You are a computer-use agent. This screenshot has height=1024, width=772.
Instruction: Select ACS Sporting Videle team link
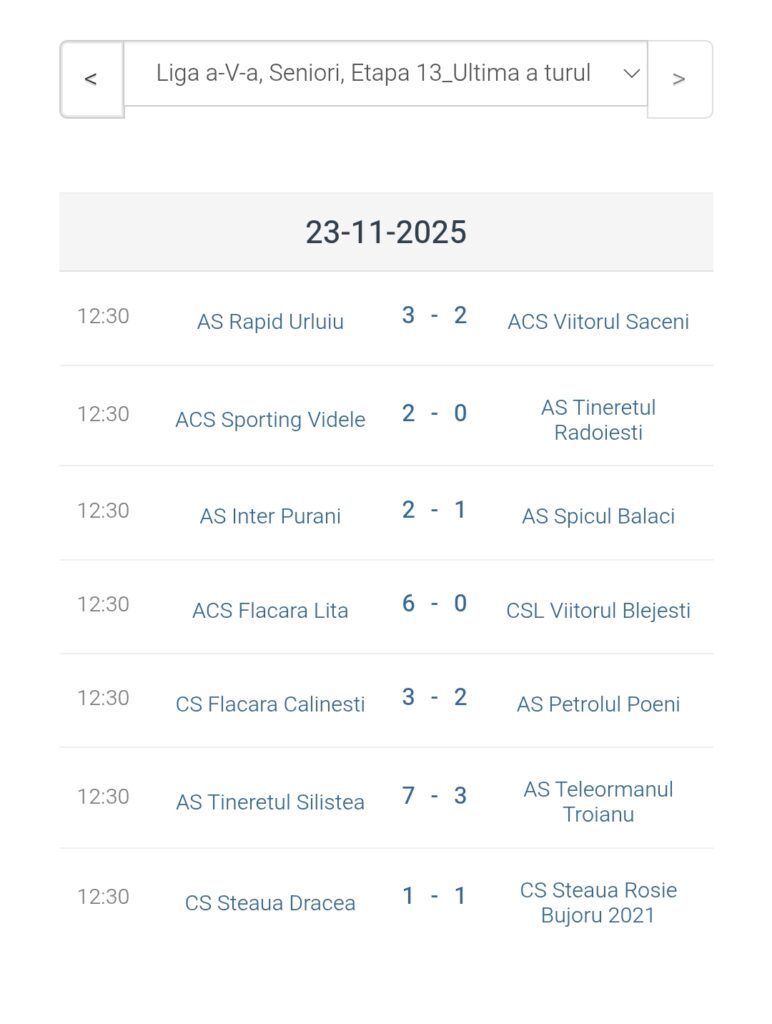tap(270, 420)
